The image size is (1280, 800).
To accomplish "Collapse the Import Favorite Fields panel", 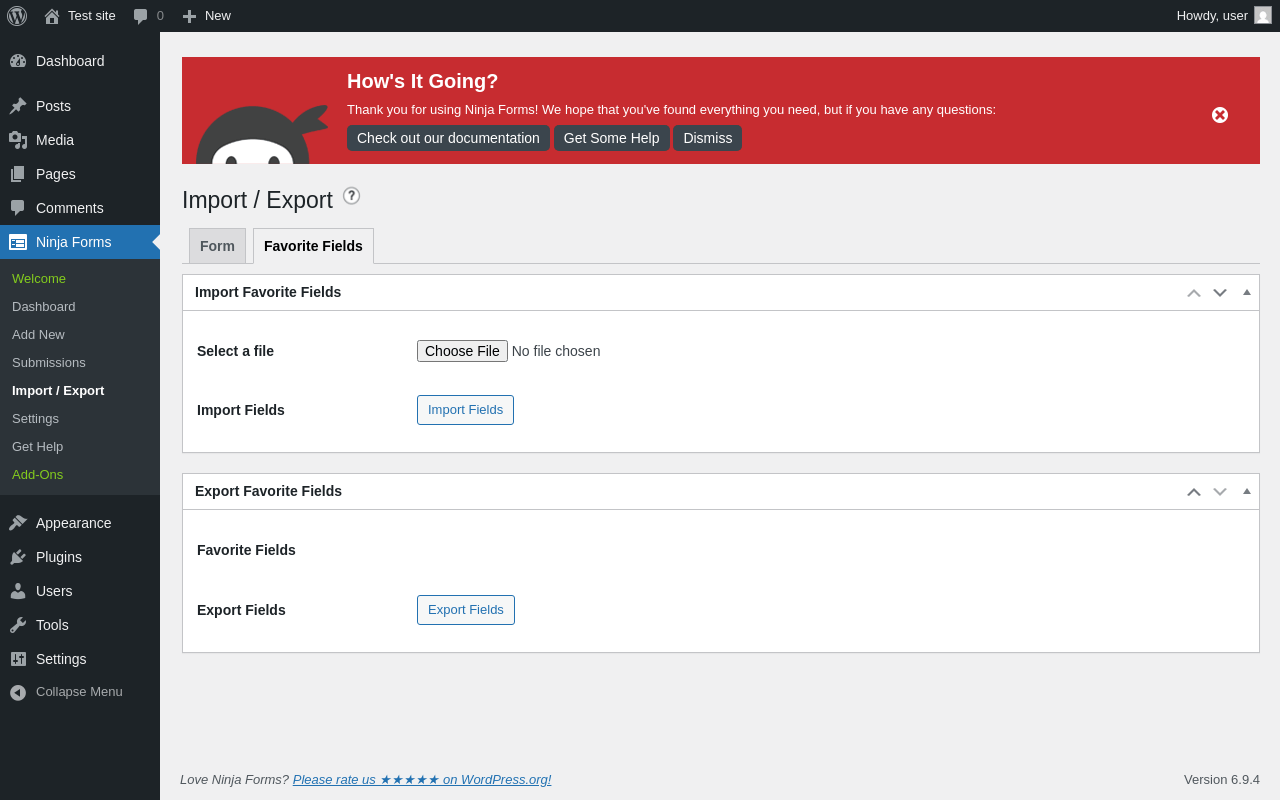I will coord(1247,292).
